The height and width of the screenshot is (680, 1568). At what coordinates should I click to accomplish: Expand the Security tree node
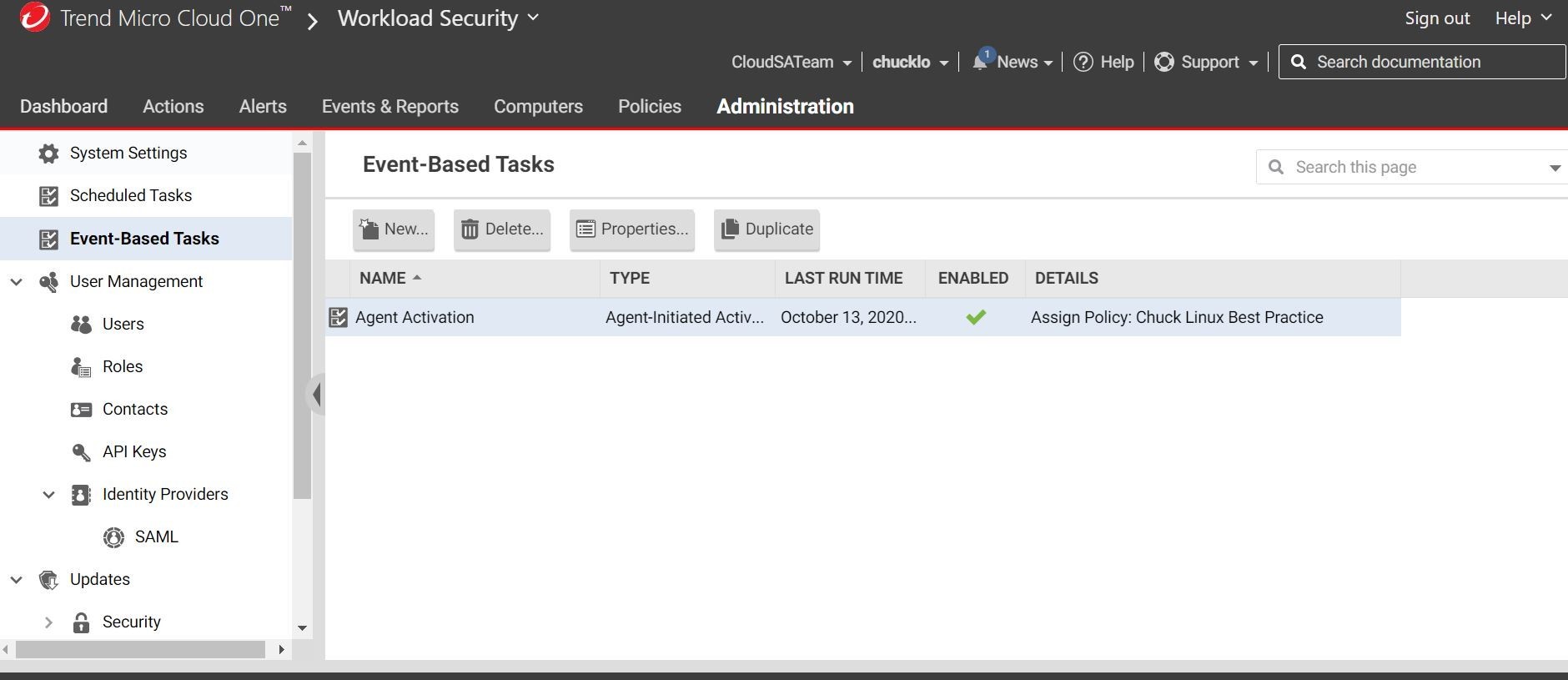coord(48,622)
